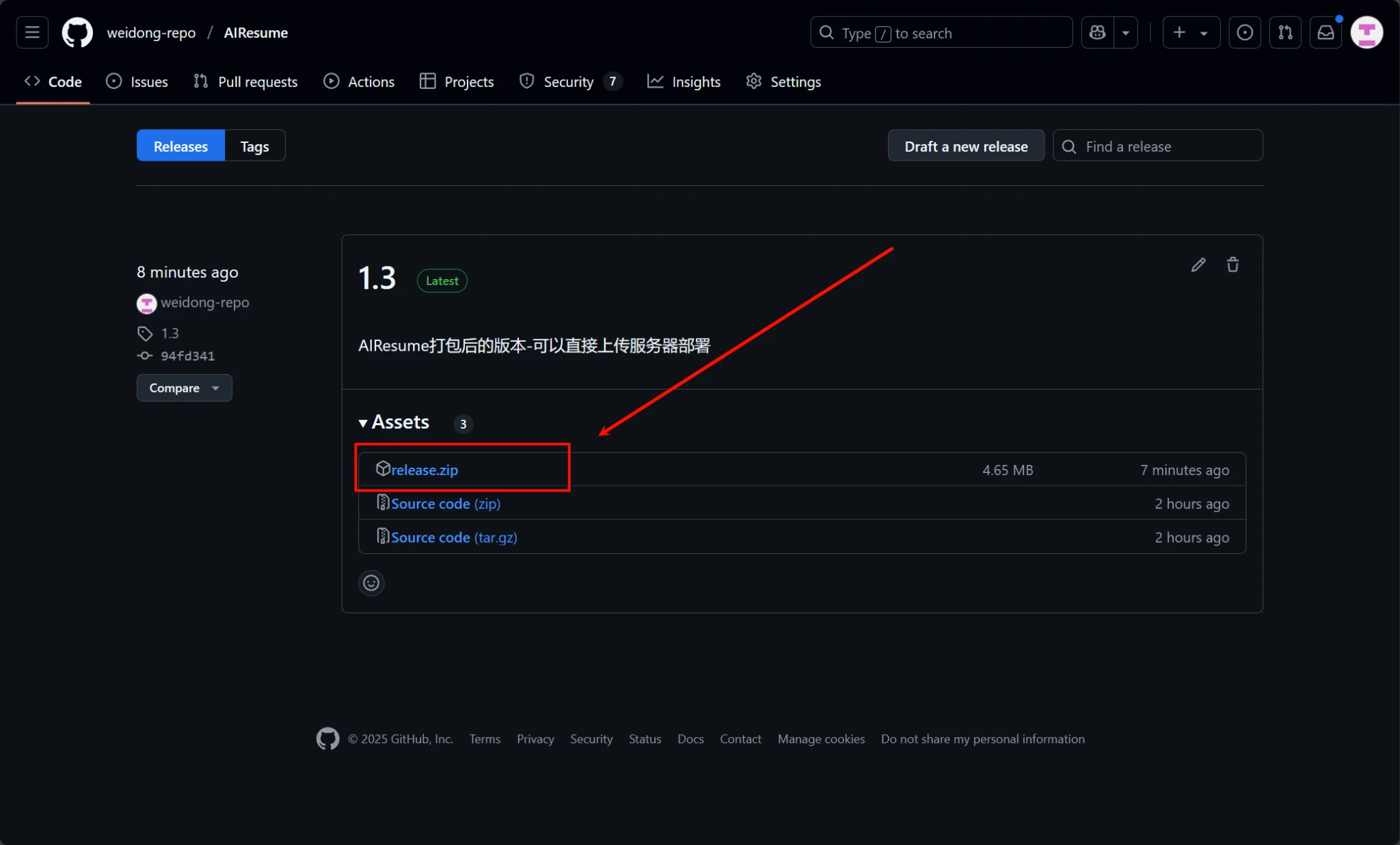Open the user avatar profile menu
The height and width of the screenshot is (845, 1400).
1367,32
